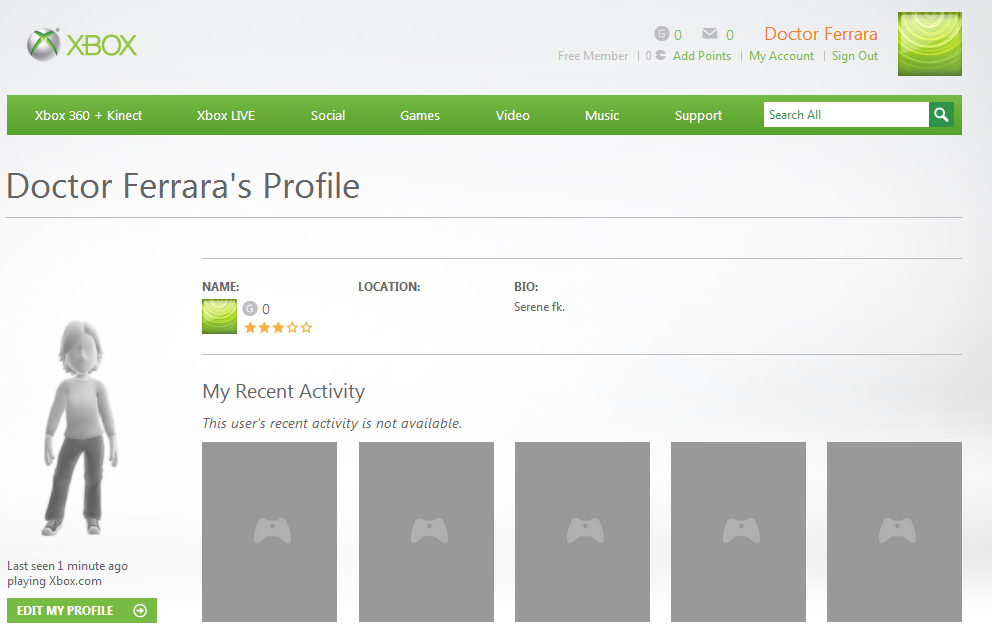
Task: Open the Music menu
Action: tap(602, 115)
